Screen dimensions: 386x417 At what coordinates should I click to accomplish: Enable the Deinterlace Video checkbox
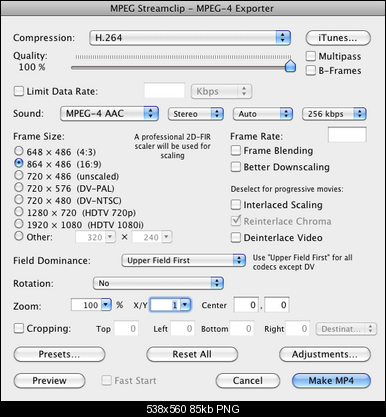236,237
